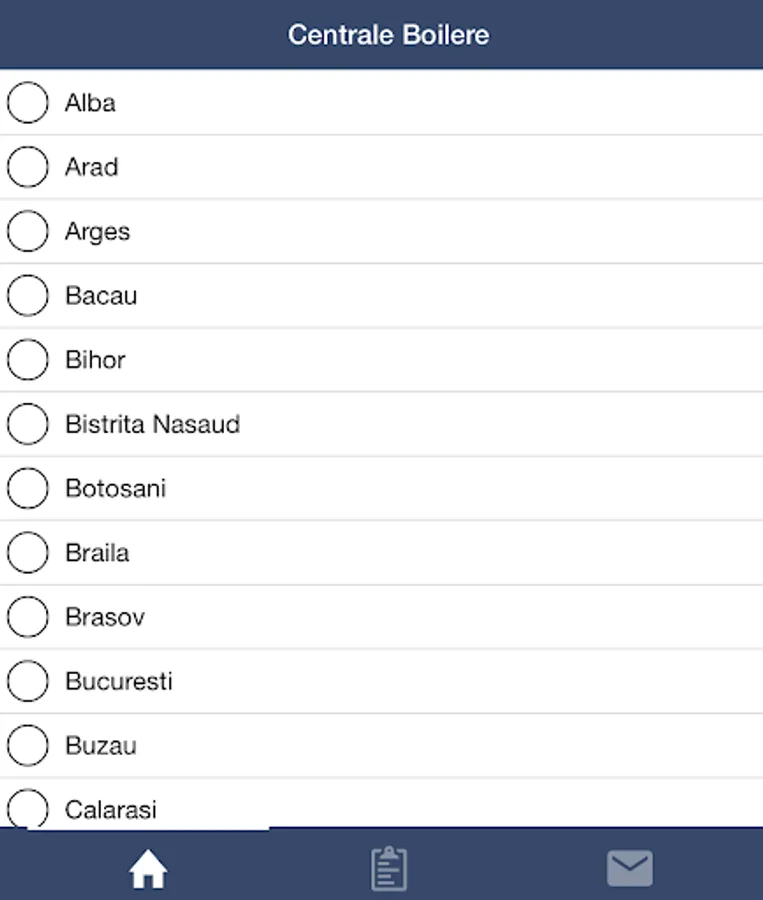763x900 pixels.
Task: Open the clipboard list icon
Action: (388, 868)
